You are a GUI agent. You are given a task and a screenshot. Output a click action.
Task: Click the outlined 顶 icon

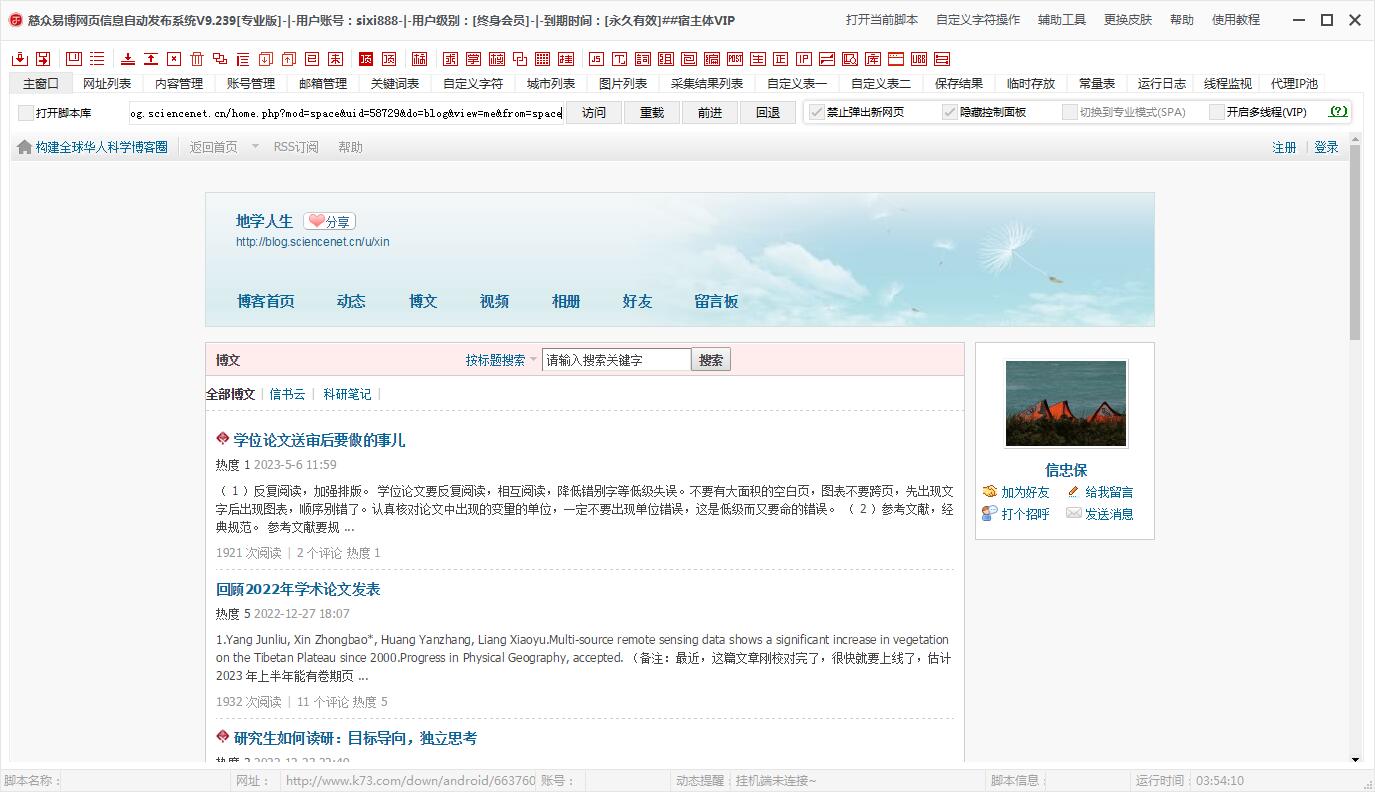(389, 59)
